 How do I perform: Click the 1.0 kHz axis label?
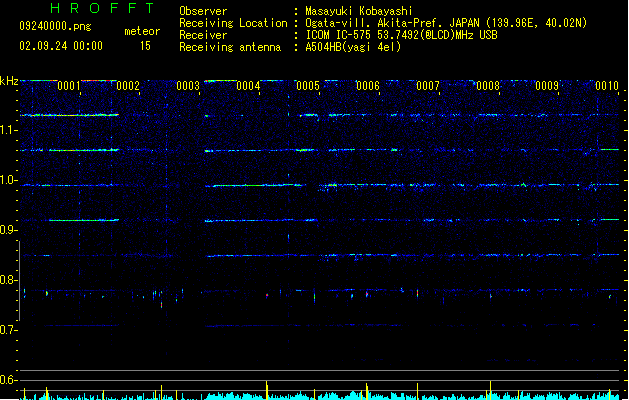point(9,180)
